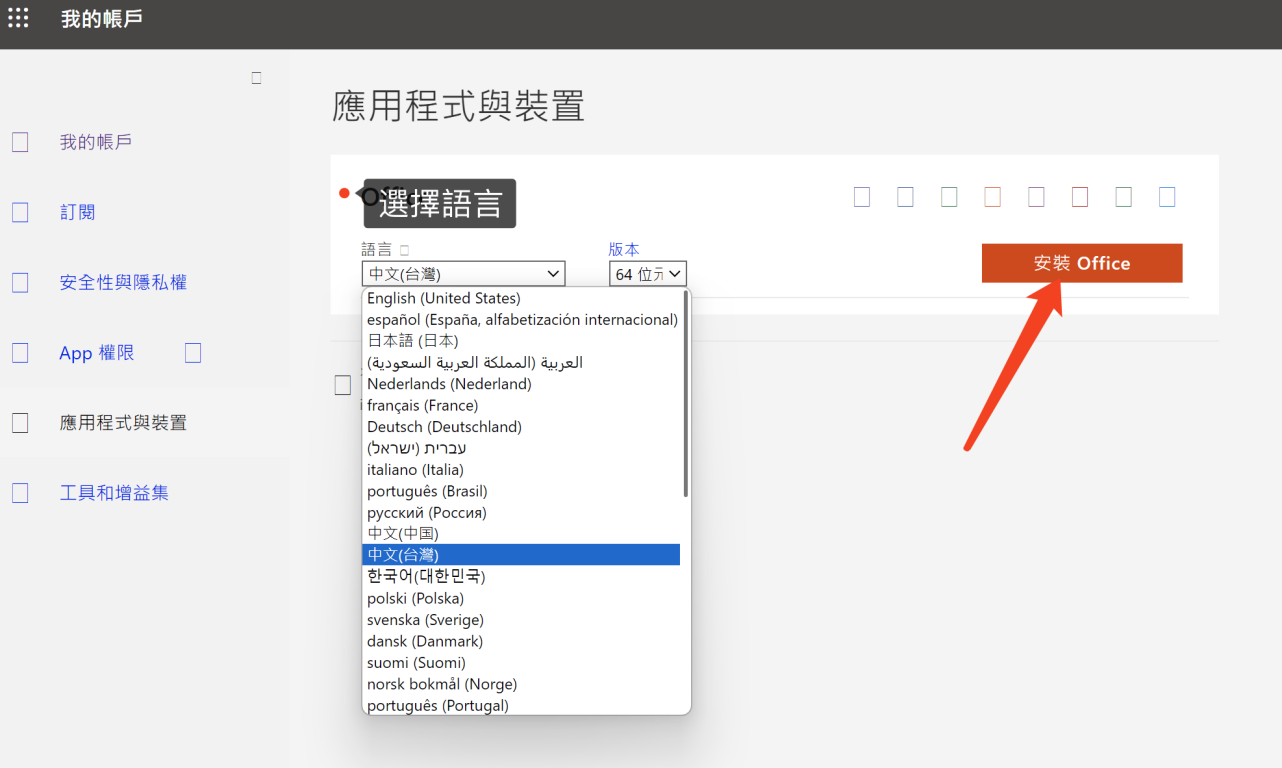This screenshot has width=1282, height=768.
Task: Open the app launcher grid icon
Action: click(x=18, y=18)
